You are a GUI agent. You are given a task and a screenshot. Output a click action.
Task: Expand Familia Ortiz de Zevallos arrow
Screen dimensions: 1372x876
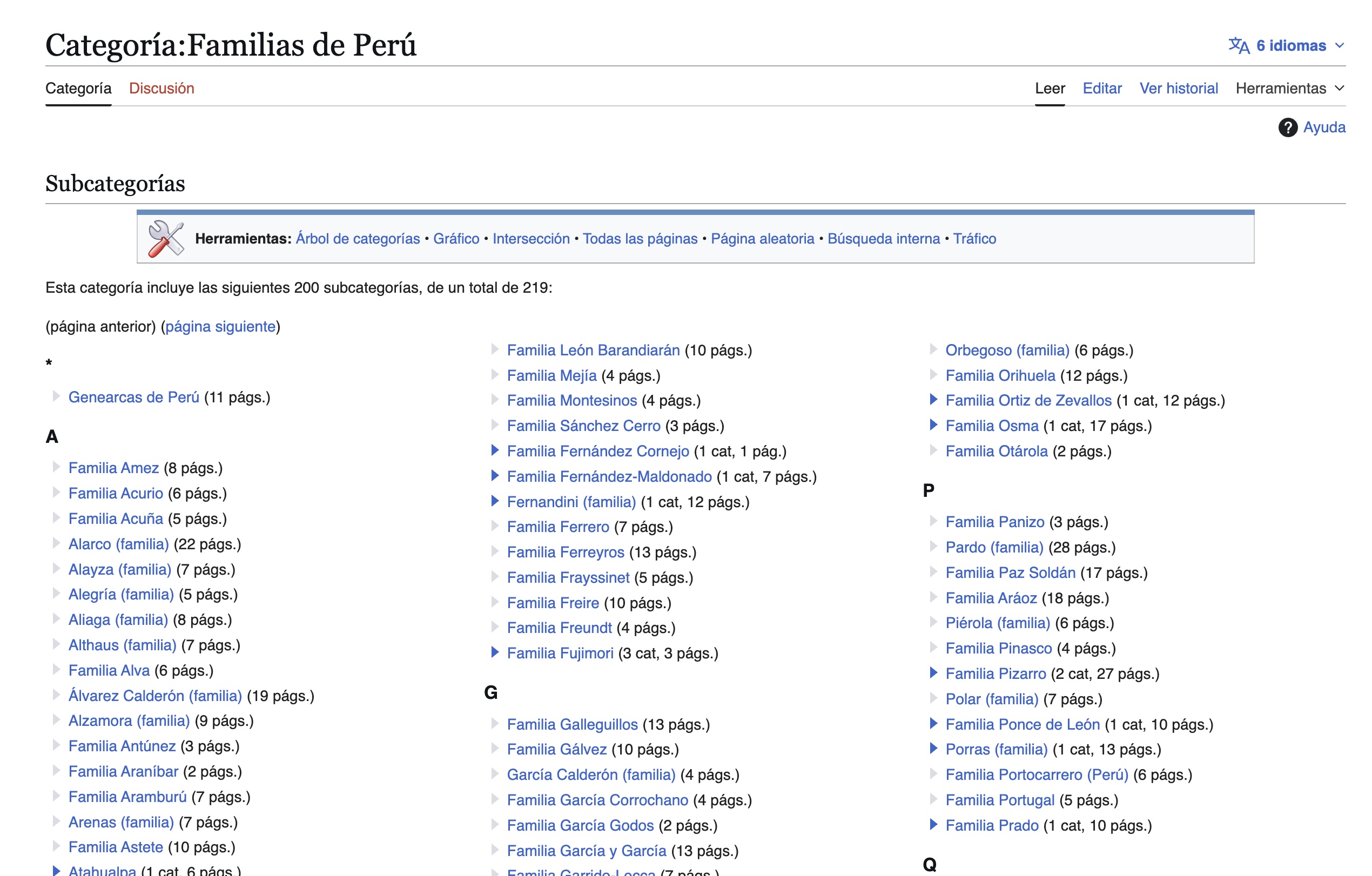coord(933,400)
